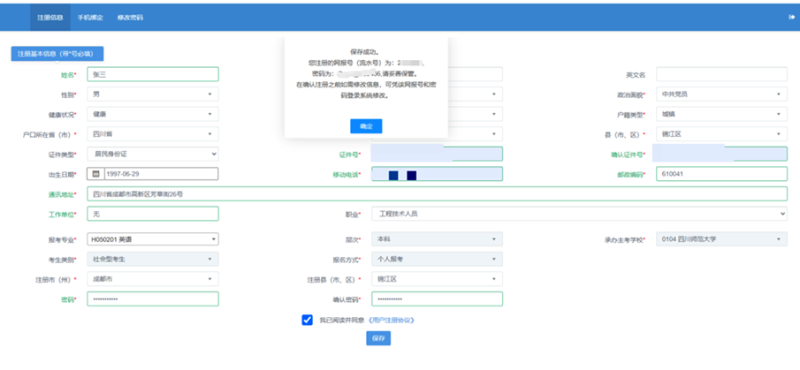800x370 pixels.
Task: Click the logout icon in the top bar
Action: [x=791, y=17]
